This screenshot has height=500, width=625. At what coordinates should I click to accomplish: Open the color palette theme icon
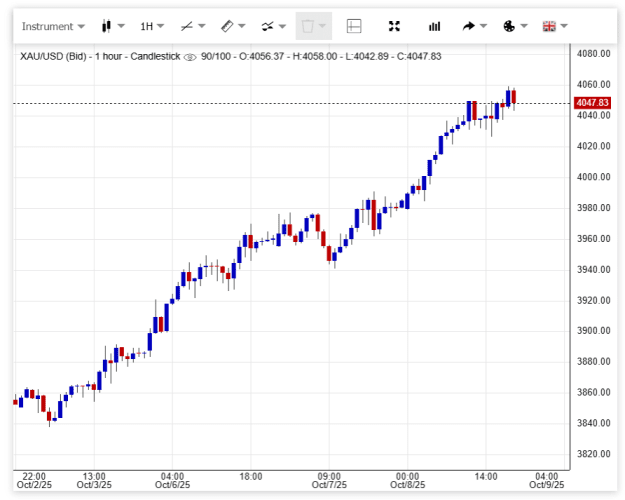pyautogui.click(x=509, y=26)
